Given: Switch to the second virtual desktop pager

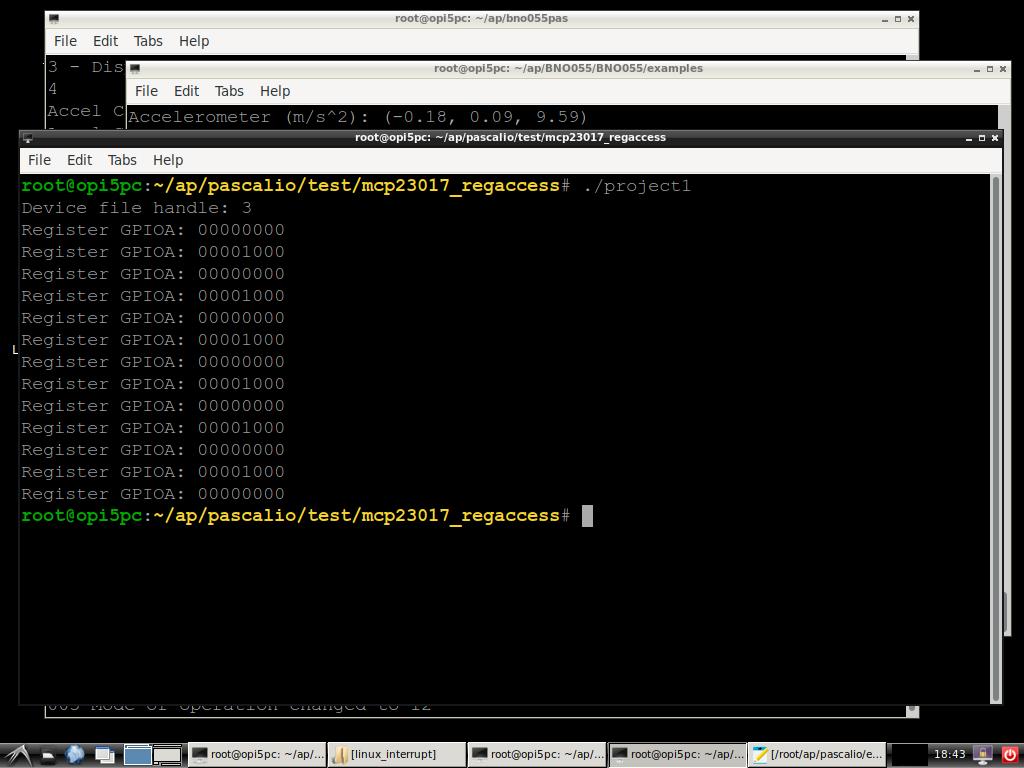Looking at the screenshot, I should (x=168, y=755).
